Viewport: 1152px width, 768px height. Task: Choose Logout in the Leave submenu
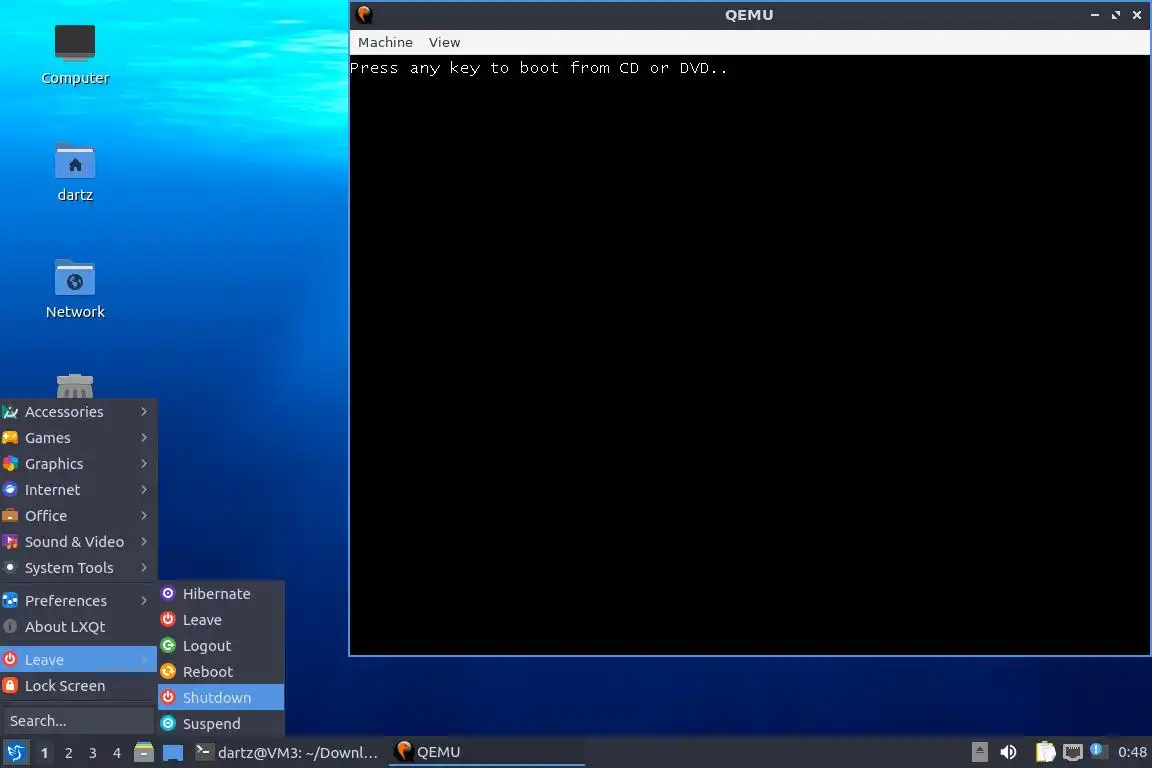[221, 646]
